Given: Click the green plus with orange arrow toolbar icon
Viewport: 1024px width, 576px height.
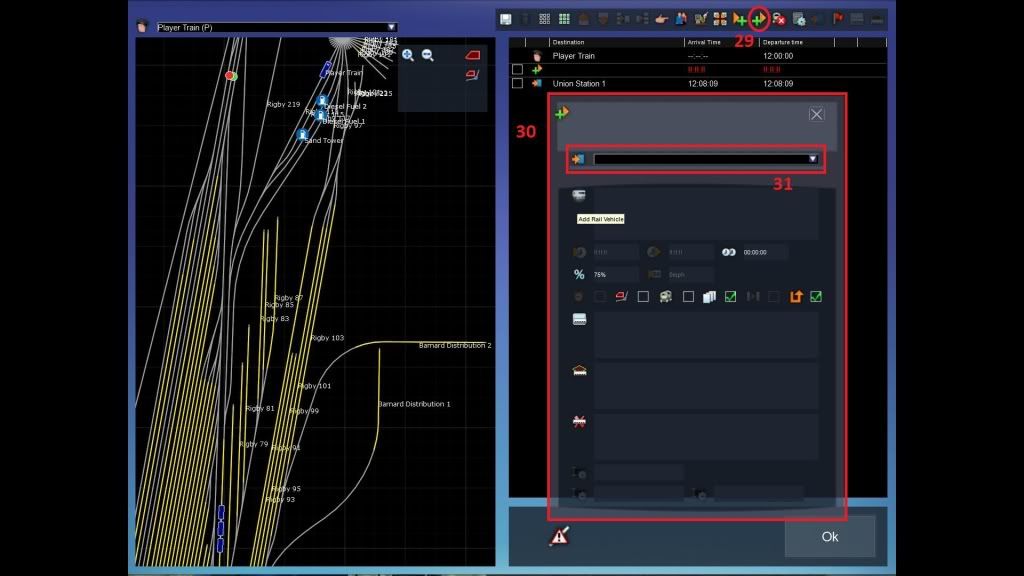Looking at the screenshot, I should click(758, 20).
